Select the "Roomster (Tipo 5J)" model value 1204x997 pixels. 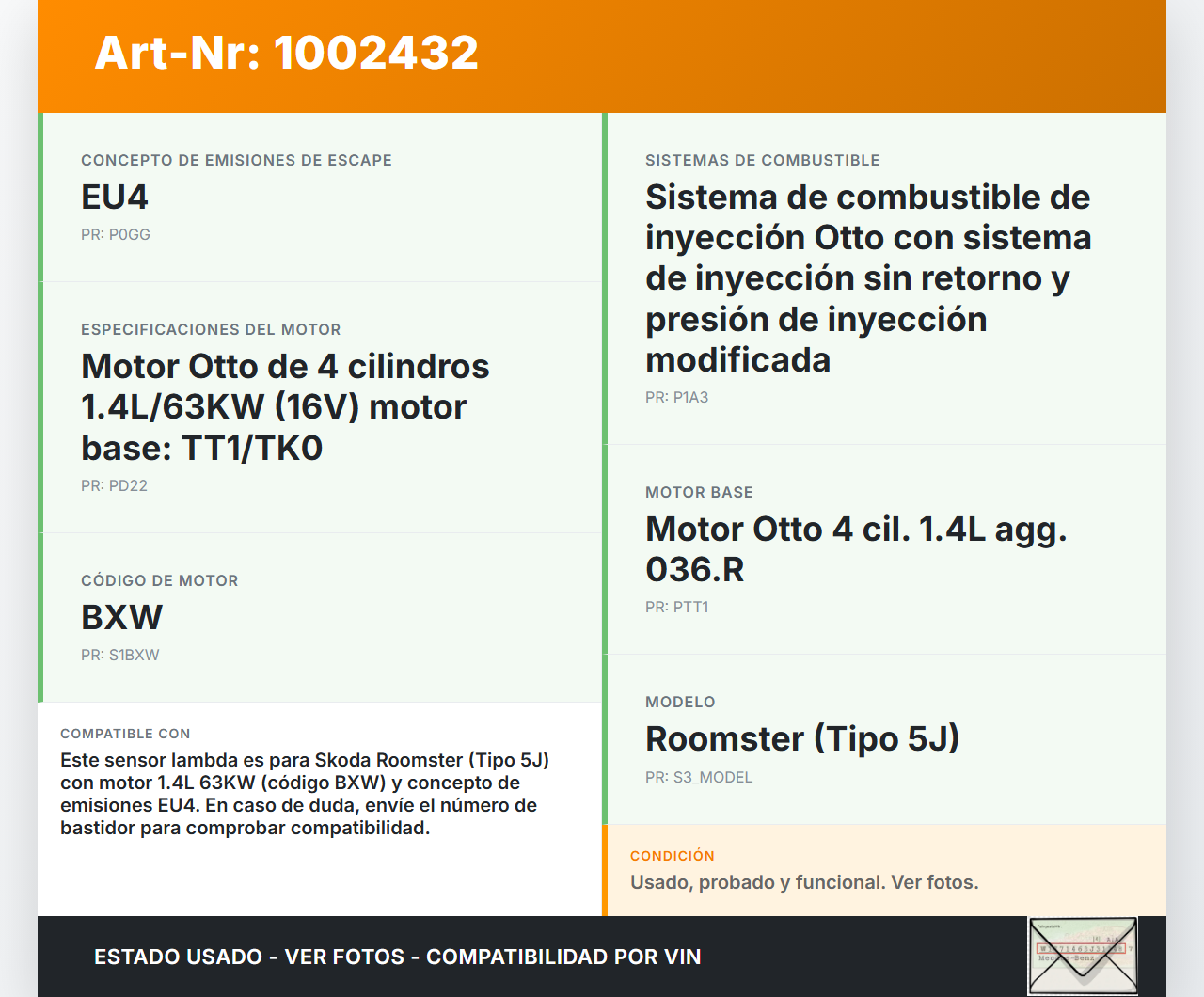(802, 739)
